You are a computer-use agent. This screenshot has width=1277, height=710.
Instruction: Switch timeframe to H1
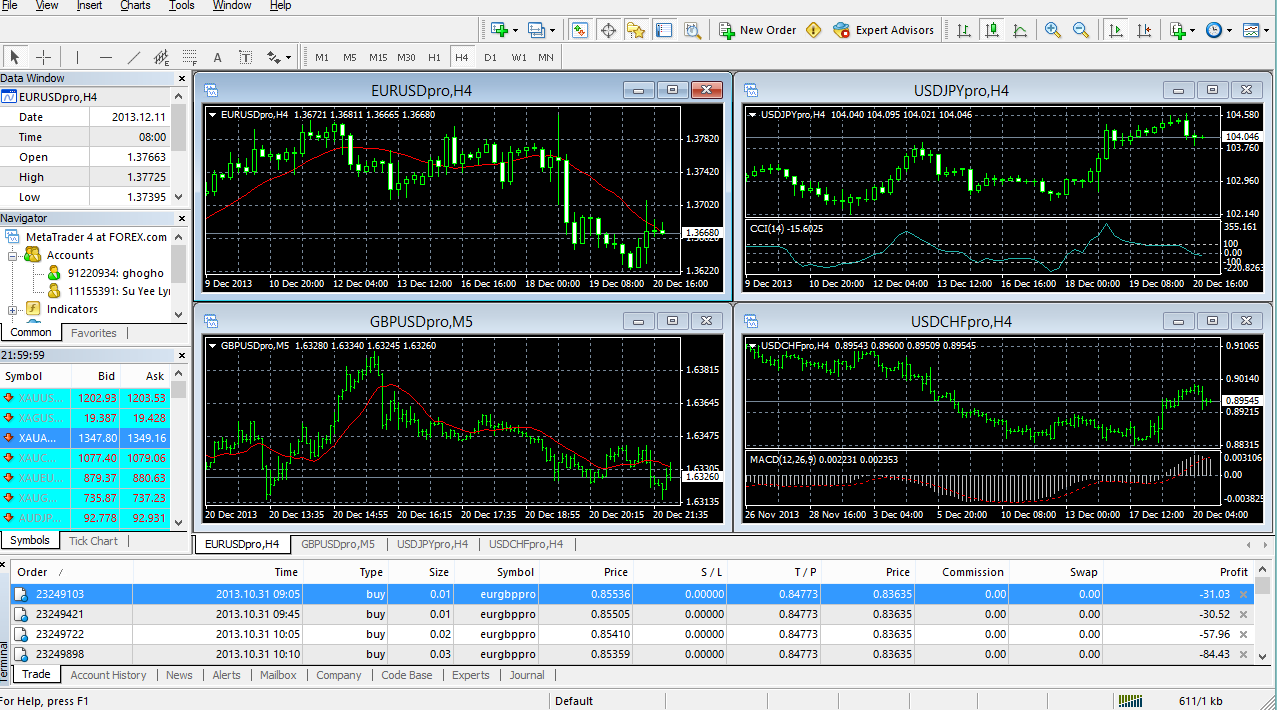click(x=434, y=57)
